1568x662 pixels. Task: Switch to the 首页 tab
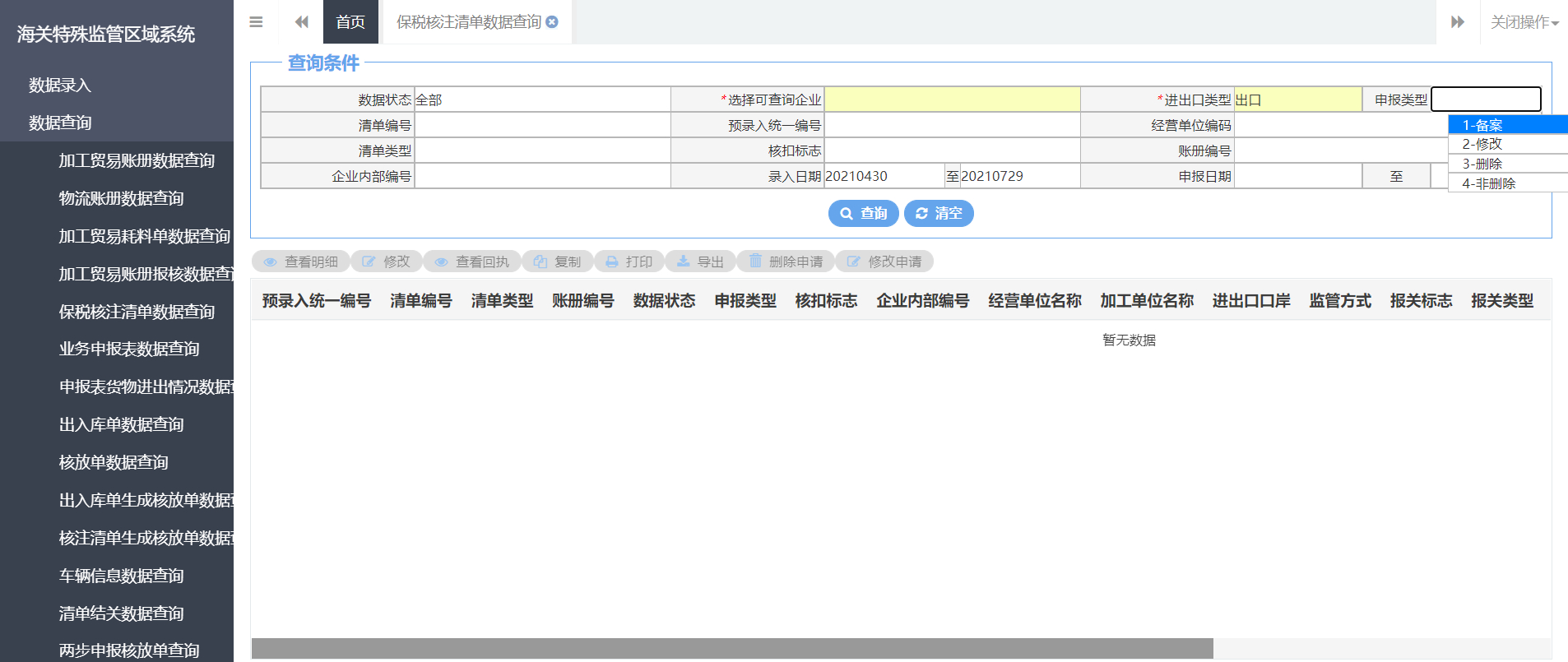point(350,22)
